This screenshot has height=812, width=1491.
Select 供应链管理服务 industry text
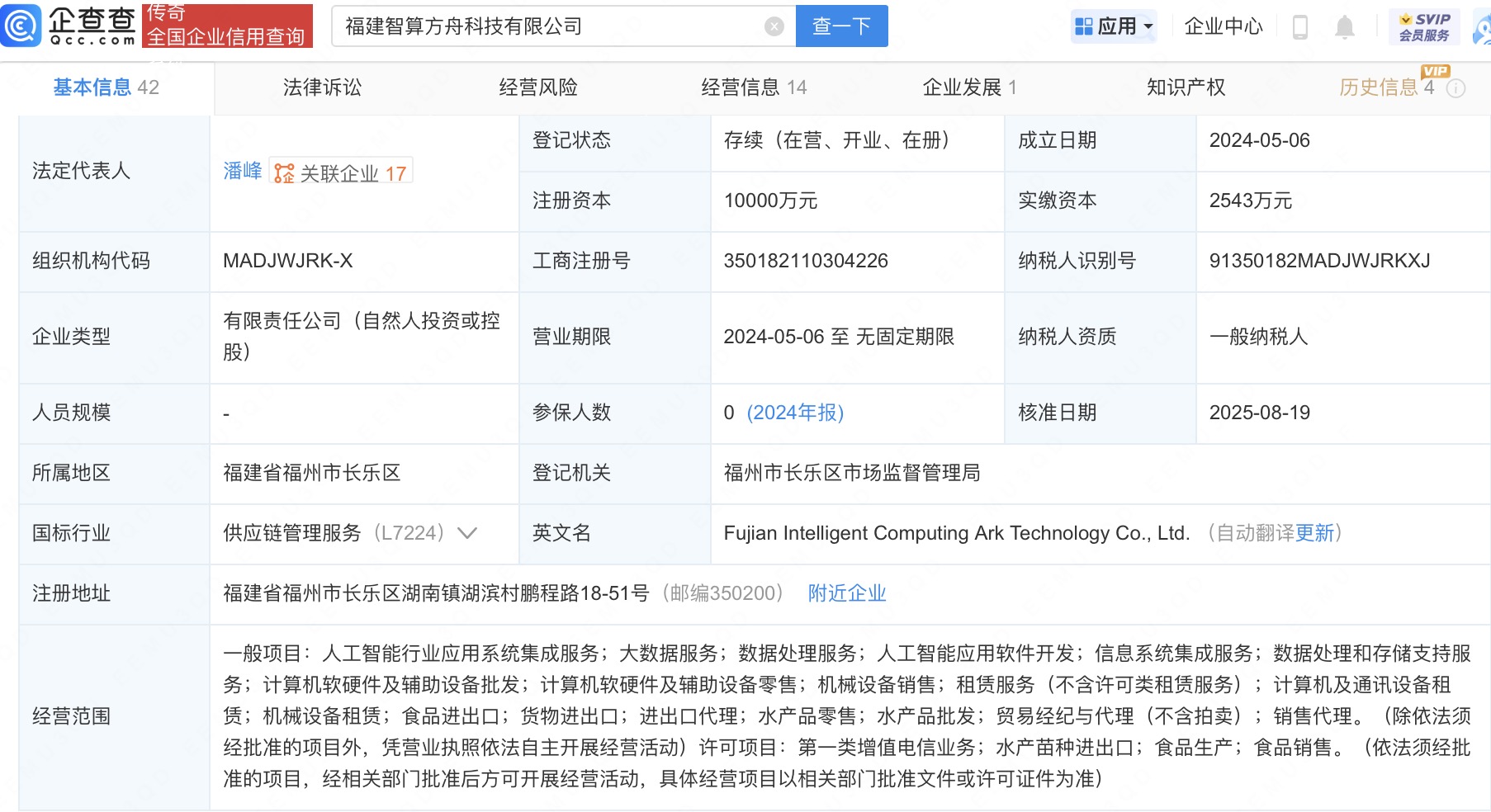click(292, 533)
